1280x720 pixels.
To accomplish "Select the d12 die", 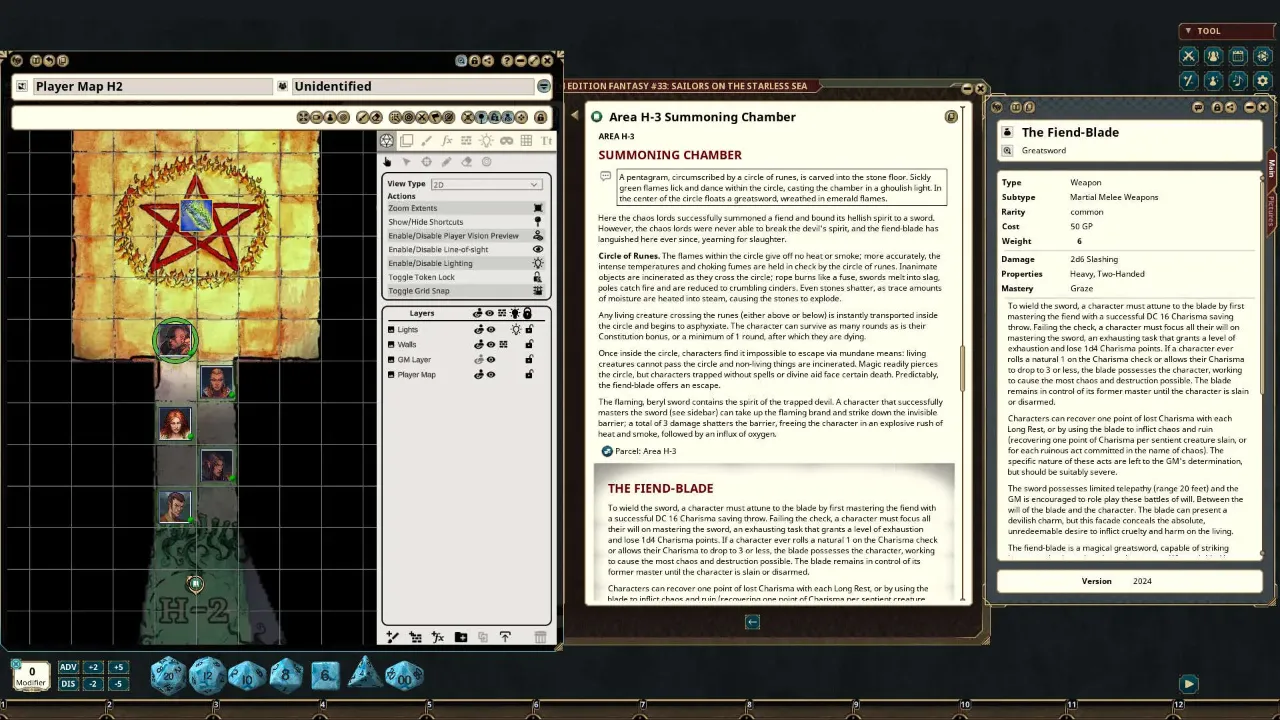I will point(208,675).
